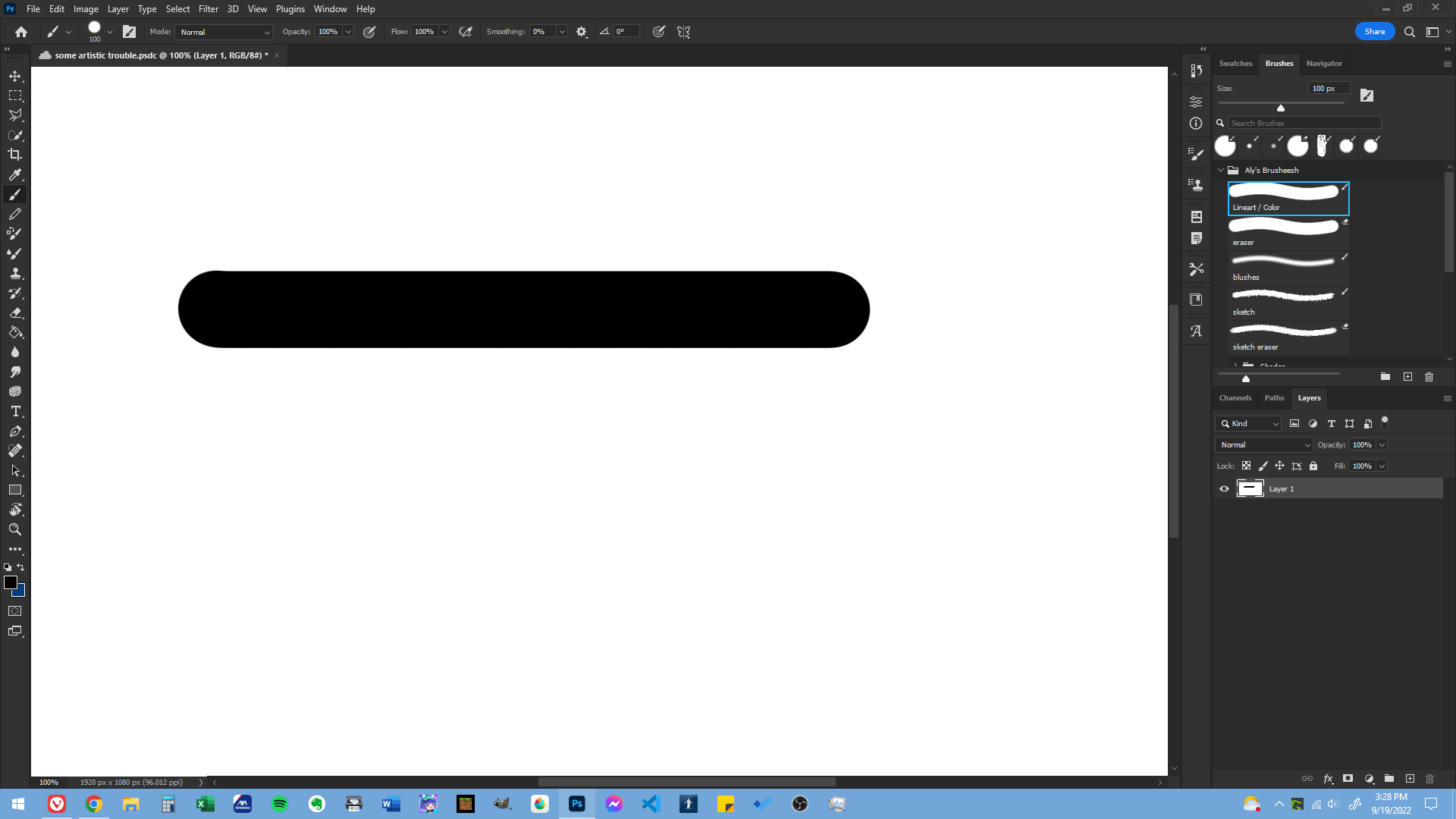1456x819 pixels.
Task: Select the Move tool
Action: pyautogui.click(x=15, y=76)
